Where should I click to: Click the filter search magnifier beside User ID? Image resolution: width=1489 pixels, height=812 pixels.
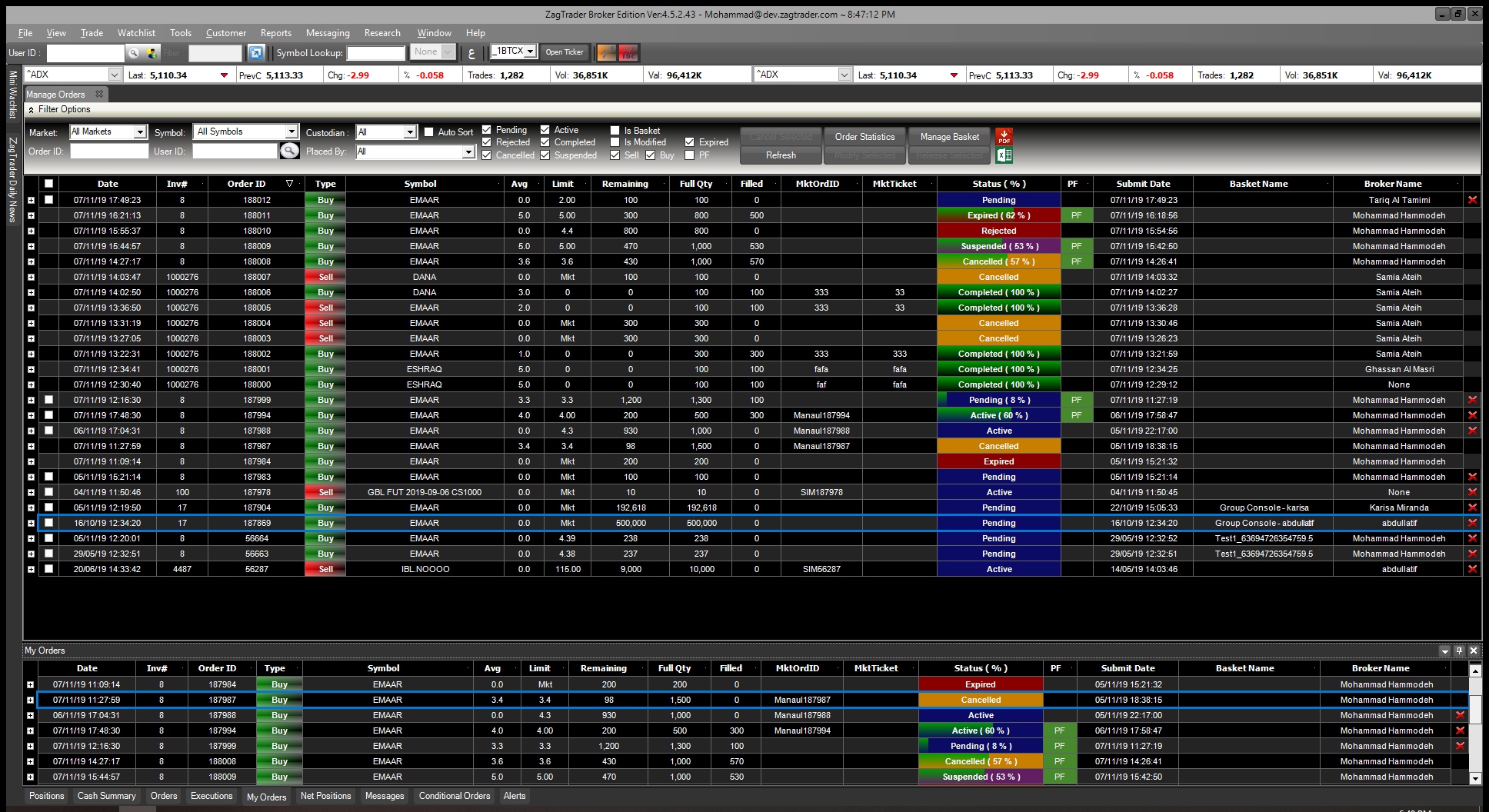[x=289, y=151]
